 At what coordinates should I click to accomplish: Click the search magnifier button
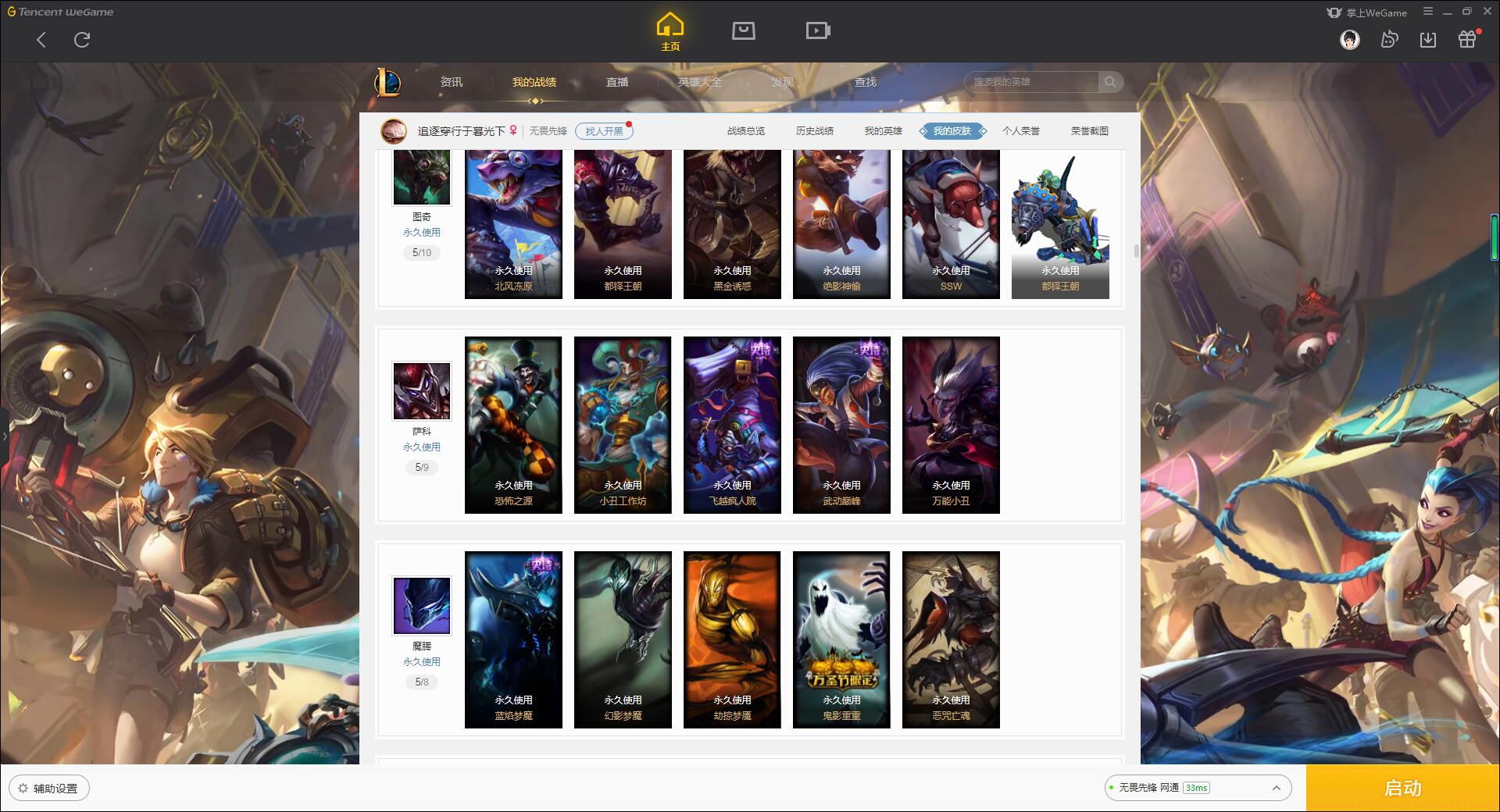(x=1110, y=82)
